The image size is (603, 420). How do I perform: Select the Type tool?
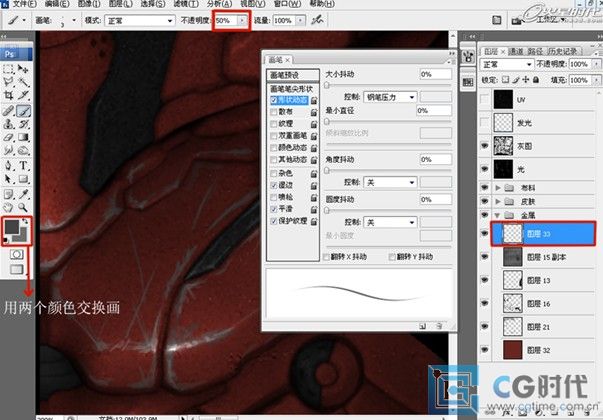(x=23, y=166)
